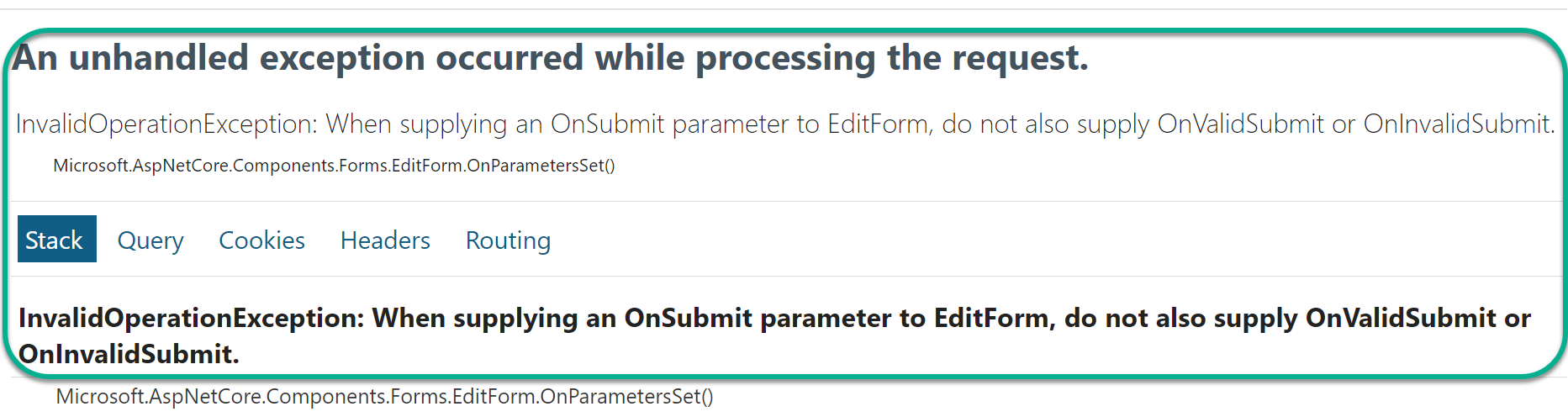Open the Cookies tab
The height and width of the screenshot is (417, 1568).
[261, 240]
